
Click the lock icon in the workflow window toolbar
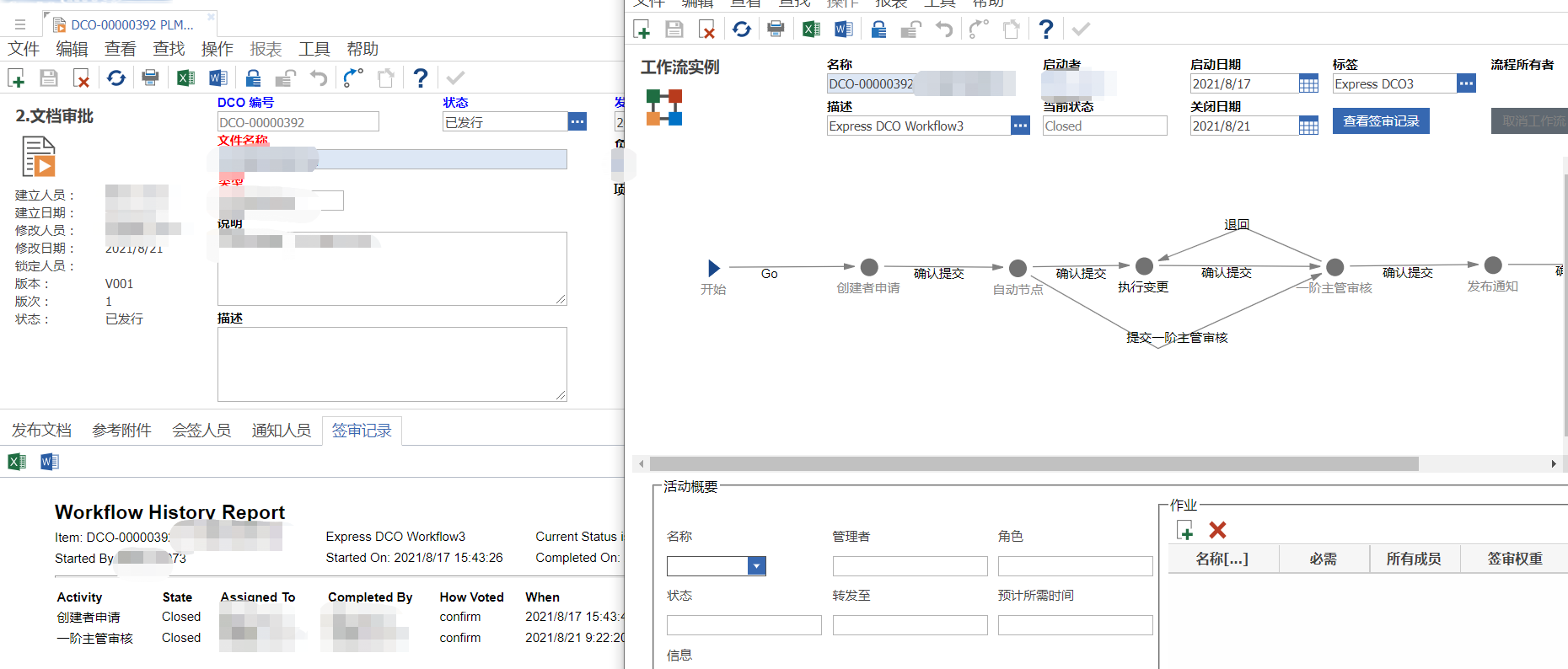pyautogui.click(x=878, y=29)
